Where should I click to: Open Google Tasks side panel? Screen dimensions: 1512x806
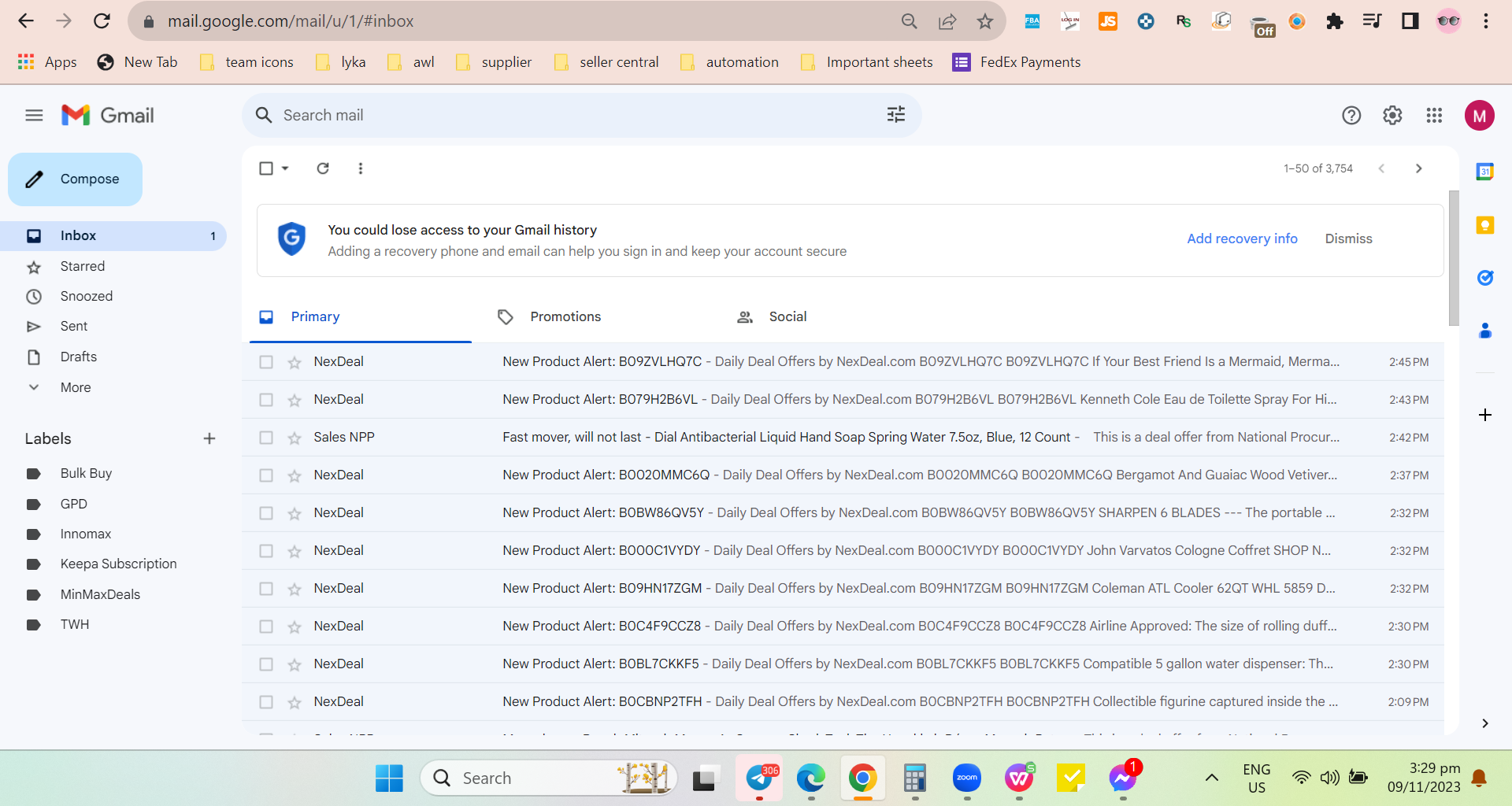(x=1485, y=278)
